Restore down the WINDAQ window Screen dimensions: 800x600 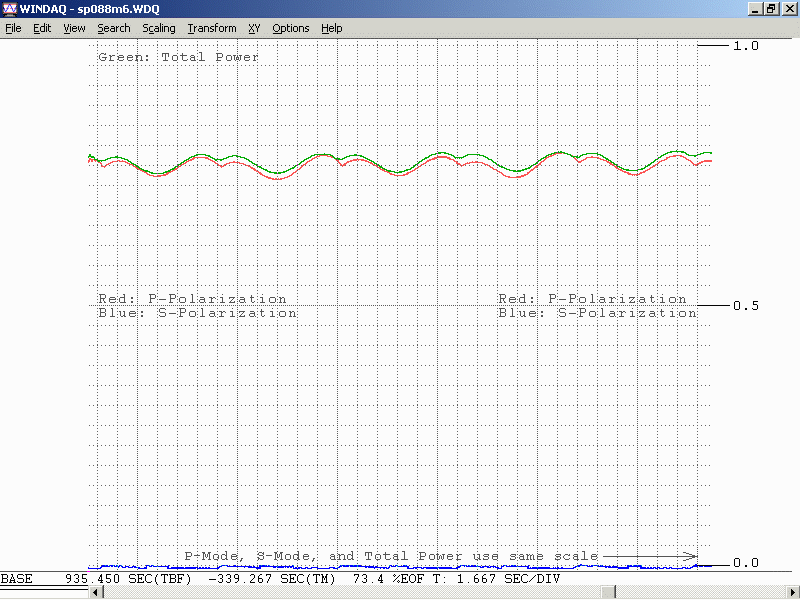771,9
